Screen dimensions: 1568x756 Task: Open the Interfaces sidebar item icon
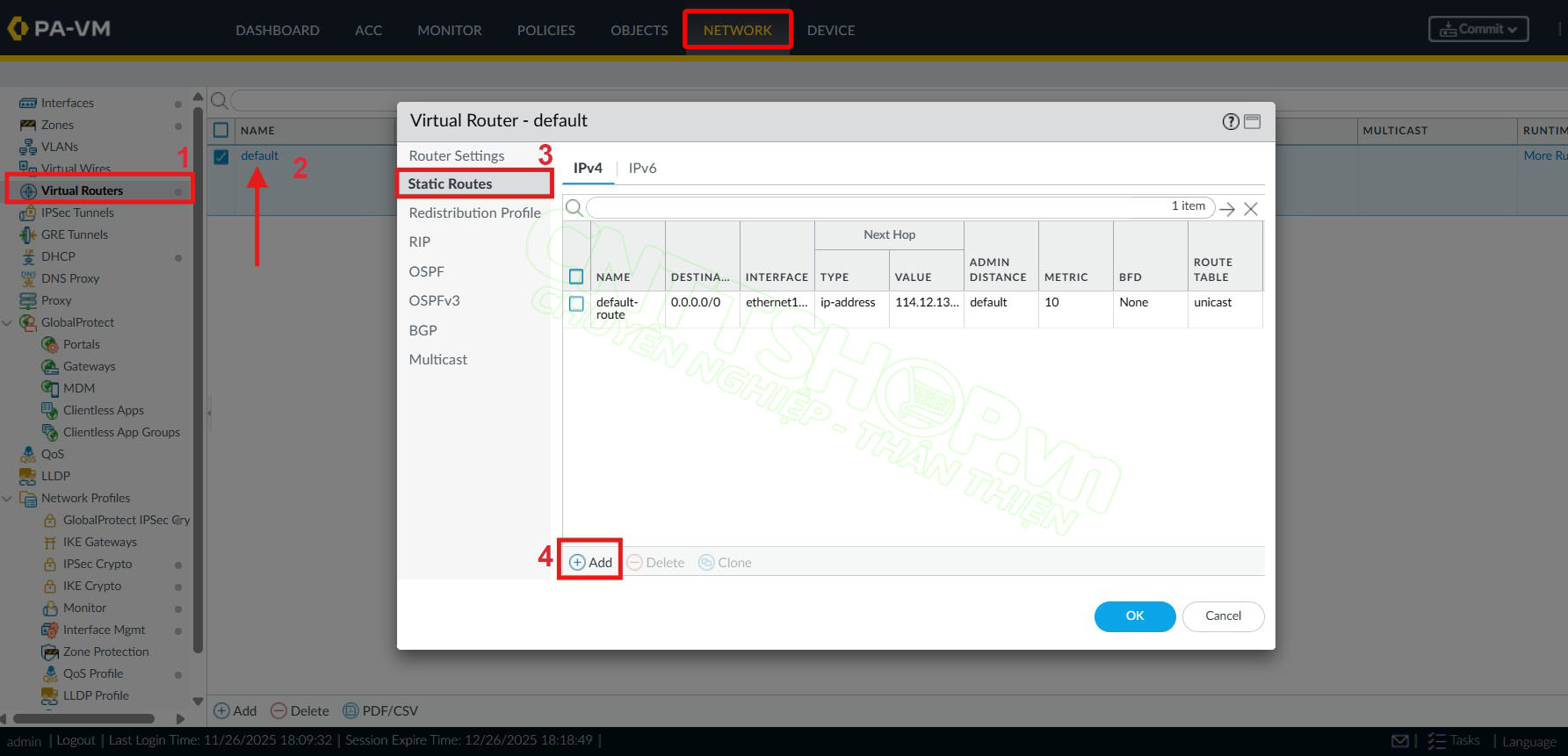[28, 103]
